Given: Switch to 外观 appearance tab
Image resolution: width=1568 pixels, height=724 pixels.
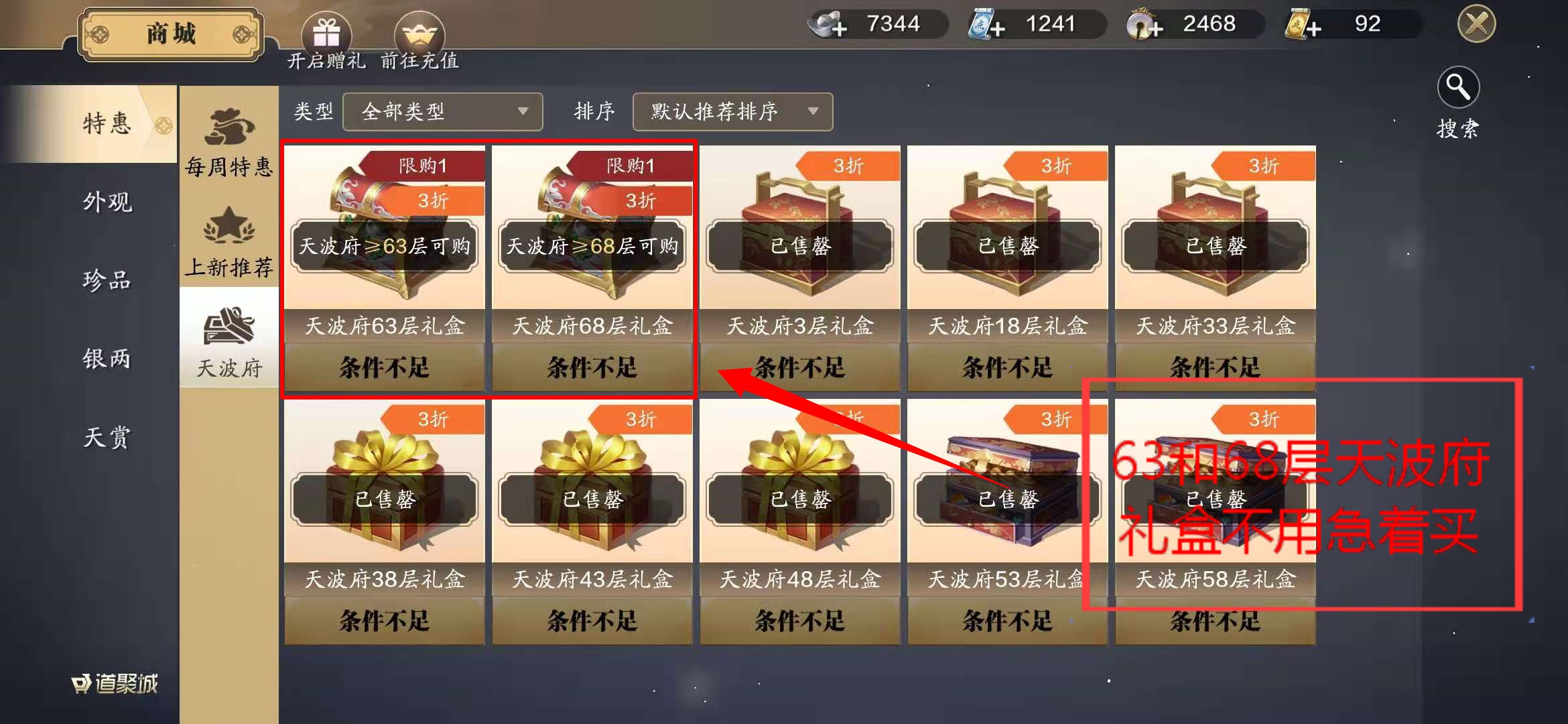Looking at the screenshot, I should (107, 202).
